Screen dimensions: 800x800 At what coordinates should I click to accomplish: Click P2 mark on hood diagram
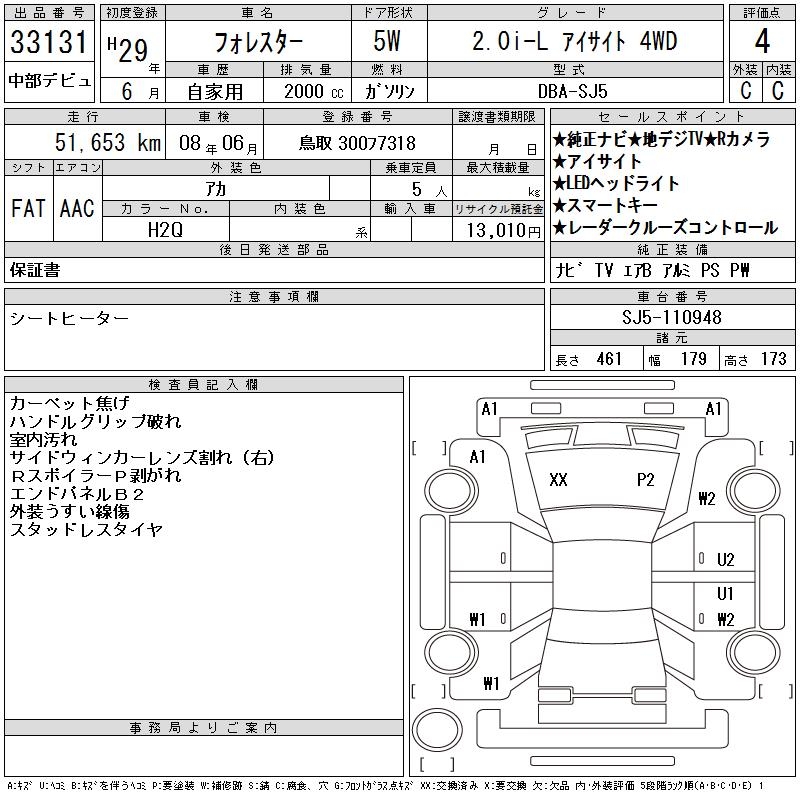[x=645, y=480]
